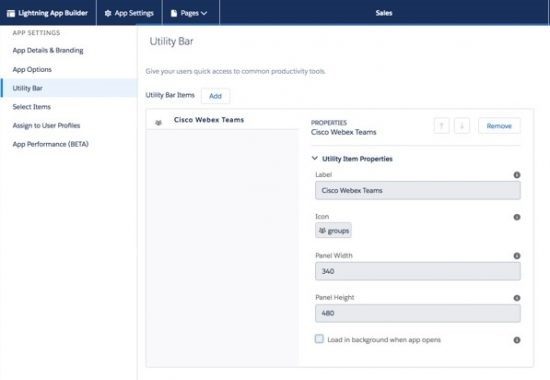The height and width of the screenshot is (380, 550).
Task: Click the Pages document icon
Action: (174, 13)
